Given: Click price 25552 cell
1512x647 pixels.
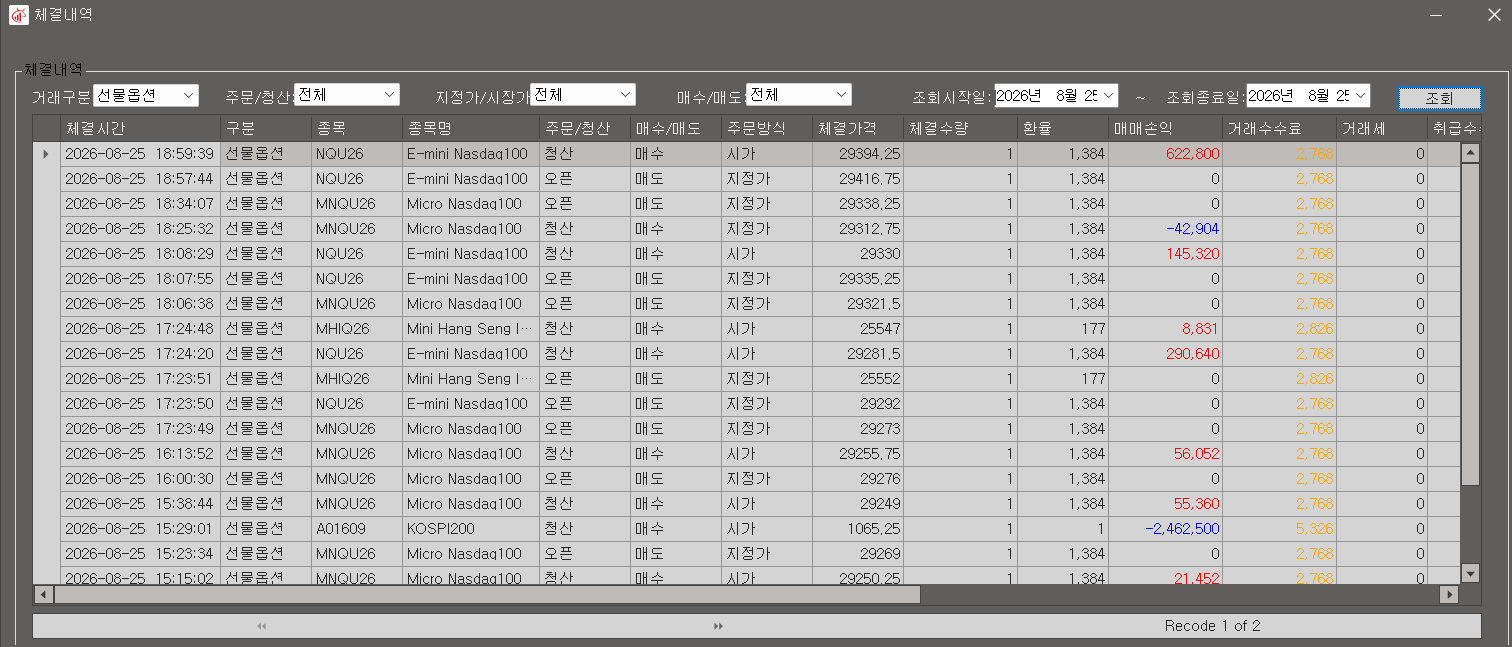Looking at the screenshot, I should point(858,379).
